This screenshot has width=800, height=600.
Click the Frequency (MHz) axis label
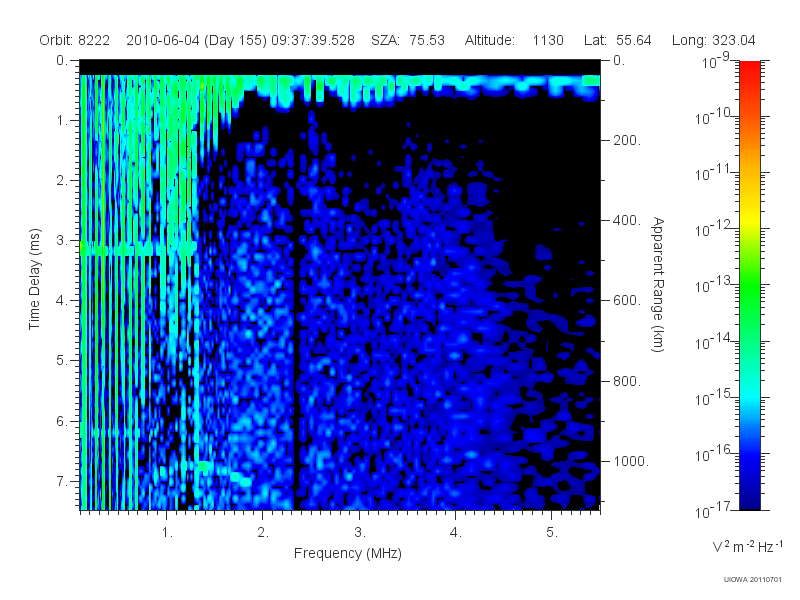pos(347,553)
